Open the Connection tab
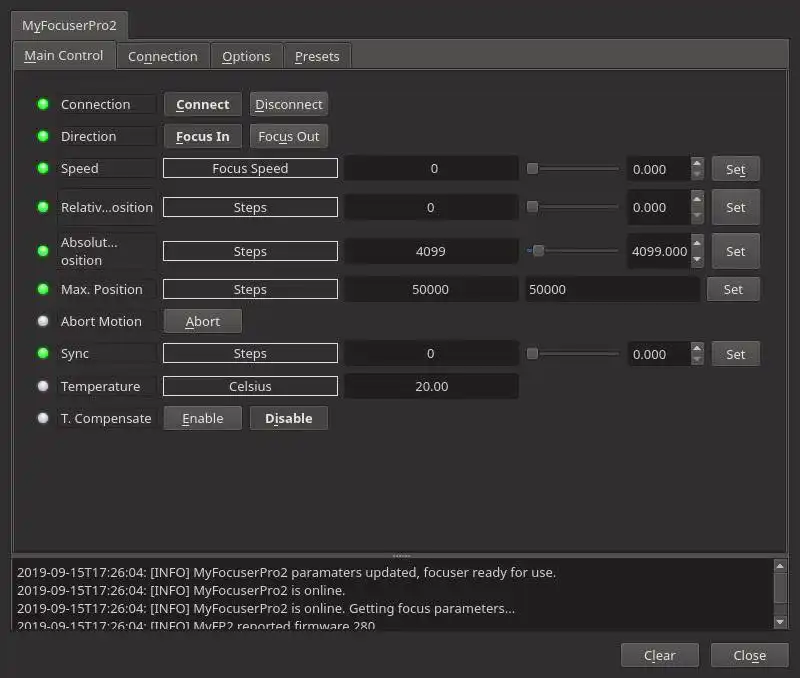The width and height of the screenshot is (800, 678). click(x=163, y=56)
